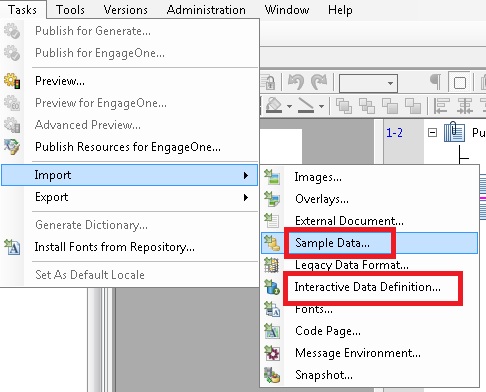Open the Window menu
The width and height of the screenshot is (486, 392).
click(287, 9)
